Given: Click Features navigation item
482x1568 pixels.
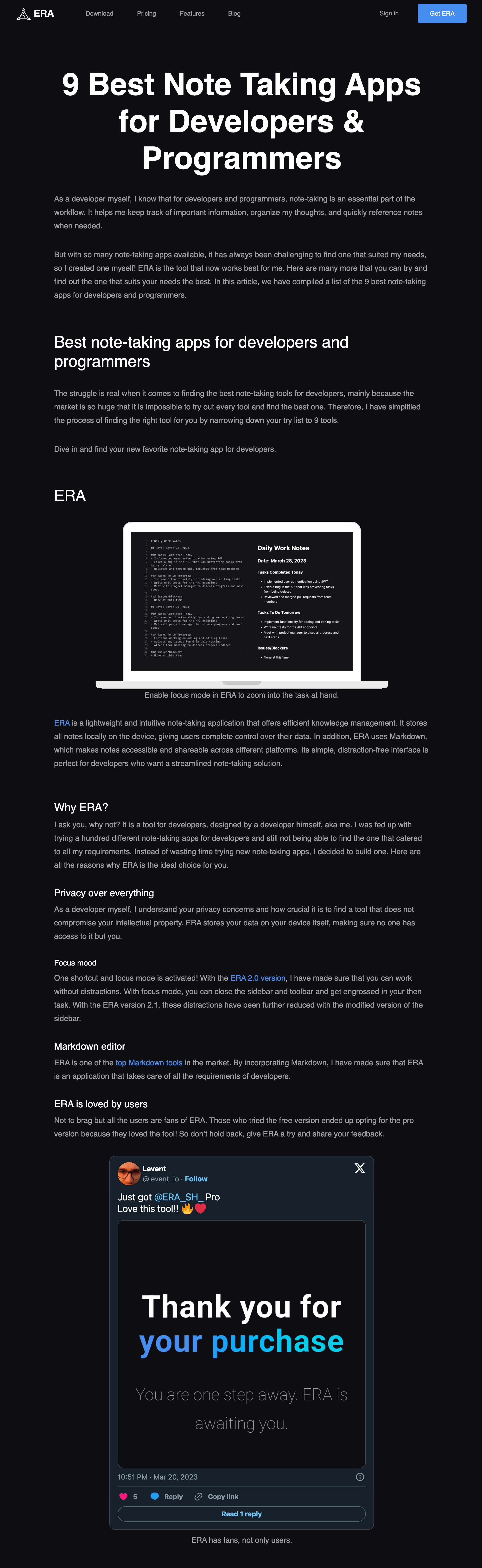Looking at the screenshot, I should (x=191, y=13).
